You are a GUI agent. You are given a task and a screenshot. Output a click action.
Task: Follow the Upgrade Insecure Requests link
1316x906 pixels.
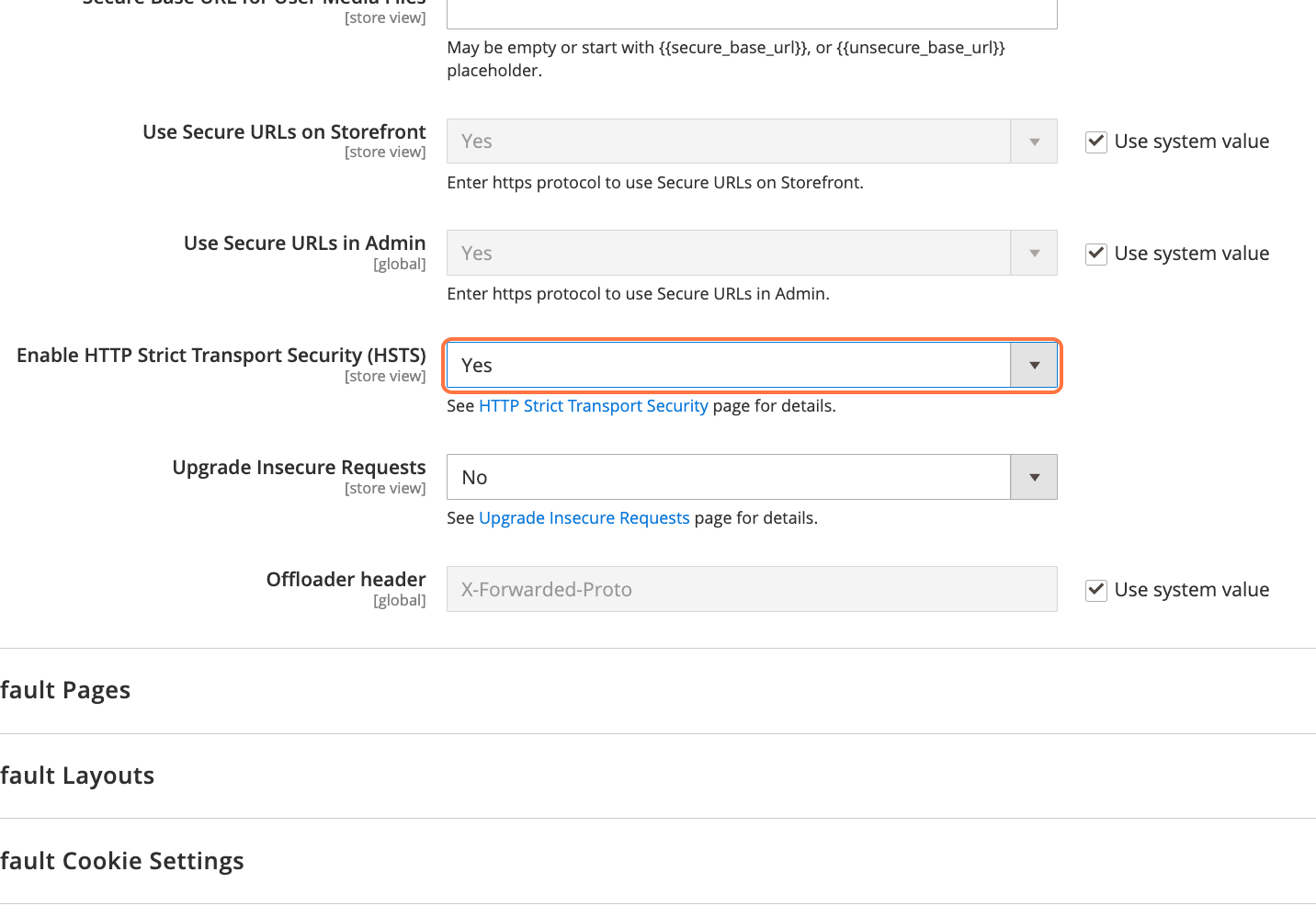point(584,517)
